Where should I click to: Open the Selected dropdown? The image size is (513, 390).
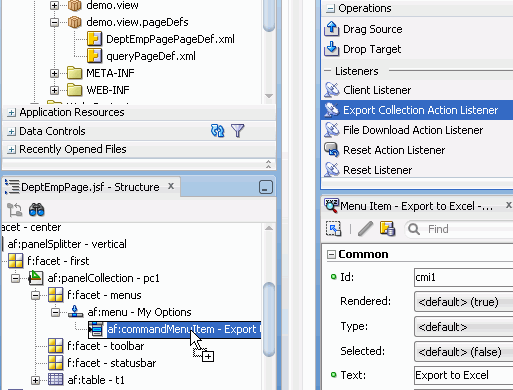point(464,352)
